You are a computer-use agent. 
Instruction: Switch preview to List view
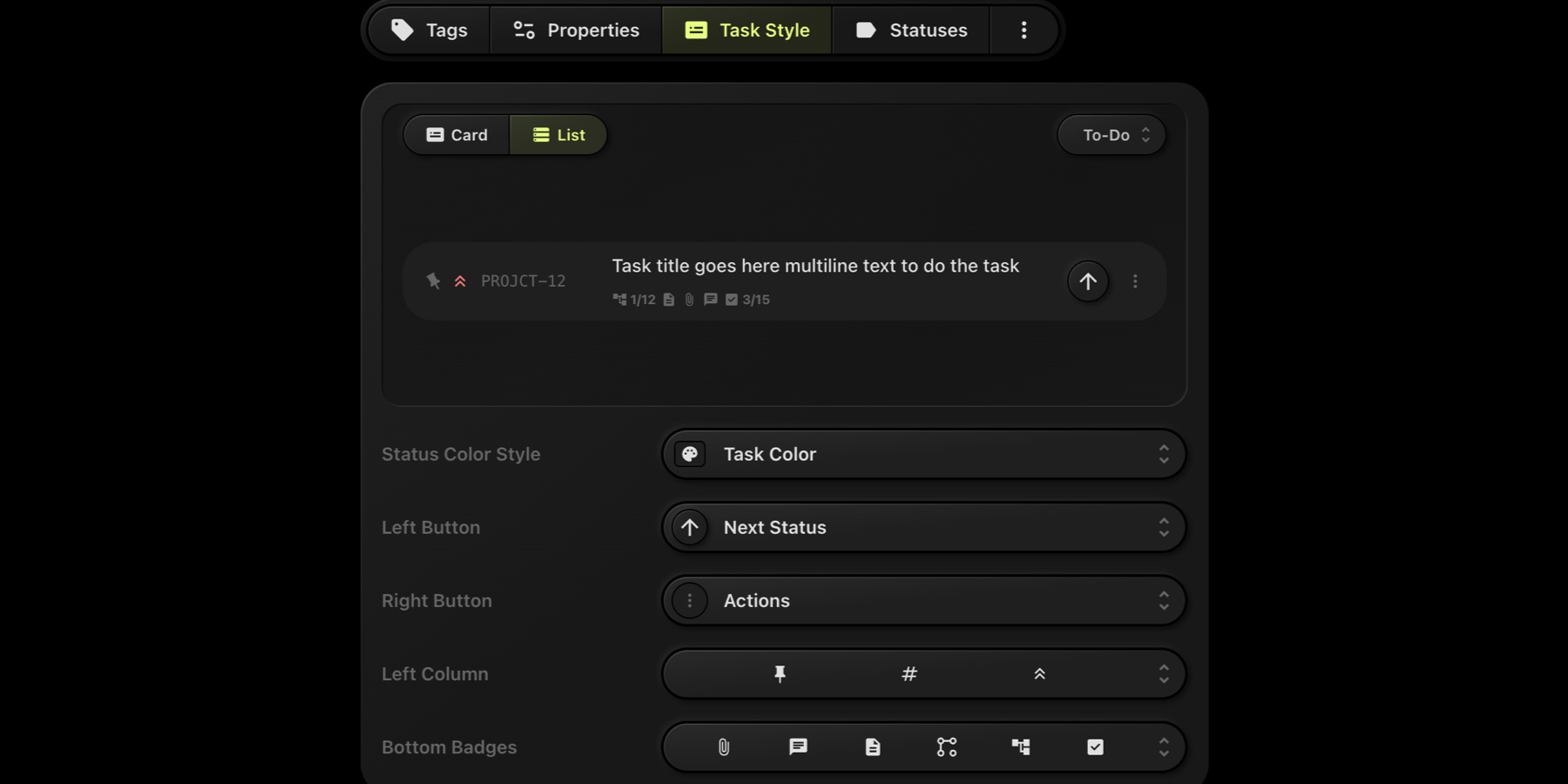[x=558, y=135]
